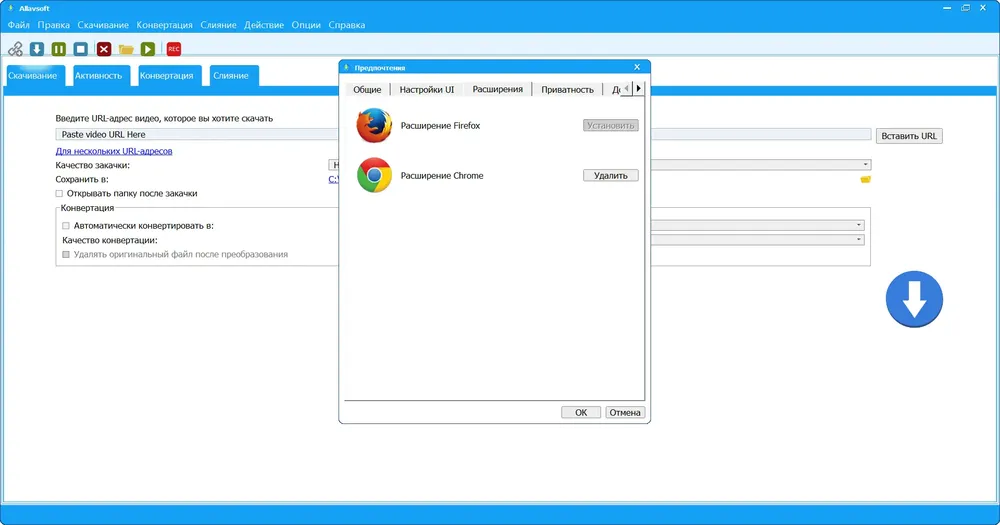The height and width of the screenshot is (525, 1000).
Task: Click the paste URL link icon in toolbar
Action: coord(15,49)
